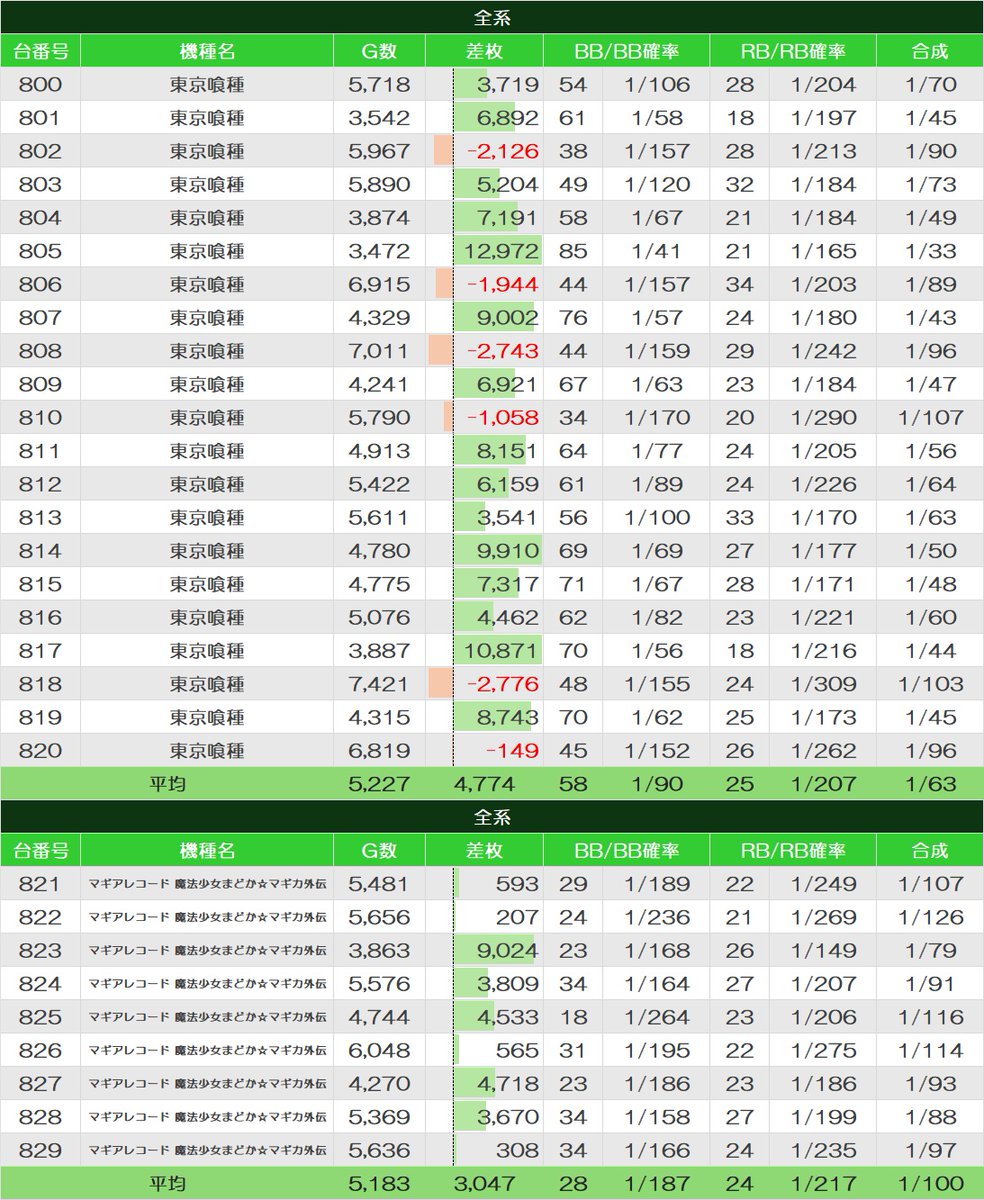Image resolution: width=984 pixels, height=1200 pixels.
Task: Select RB probability 1/309
Action: tap(823, 684)
